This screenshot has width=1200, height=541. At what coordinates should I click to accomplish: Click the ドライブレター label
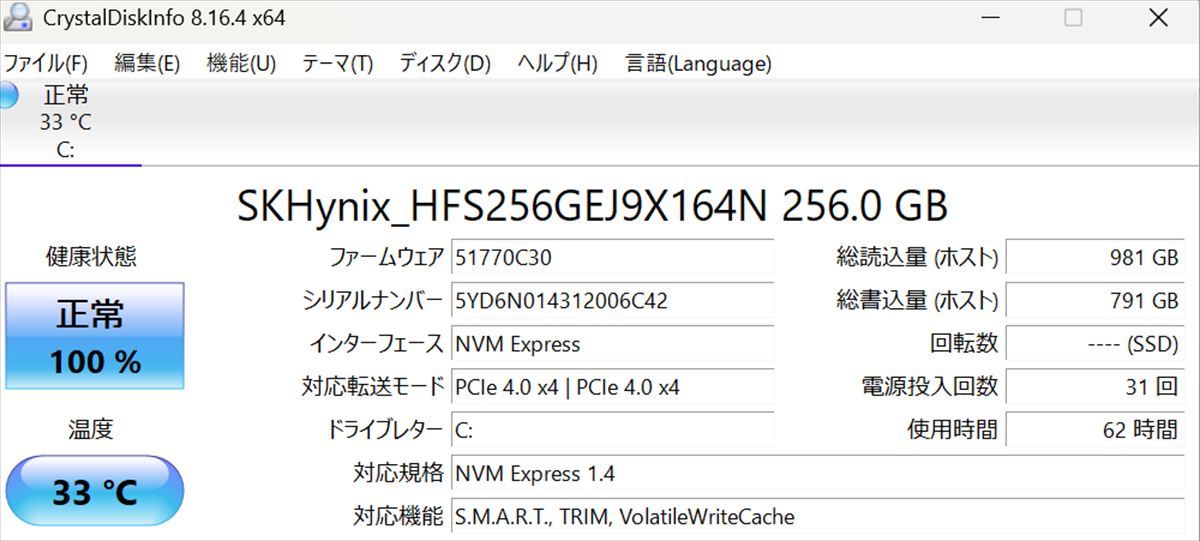[384, 430]
